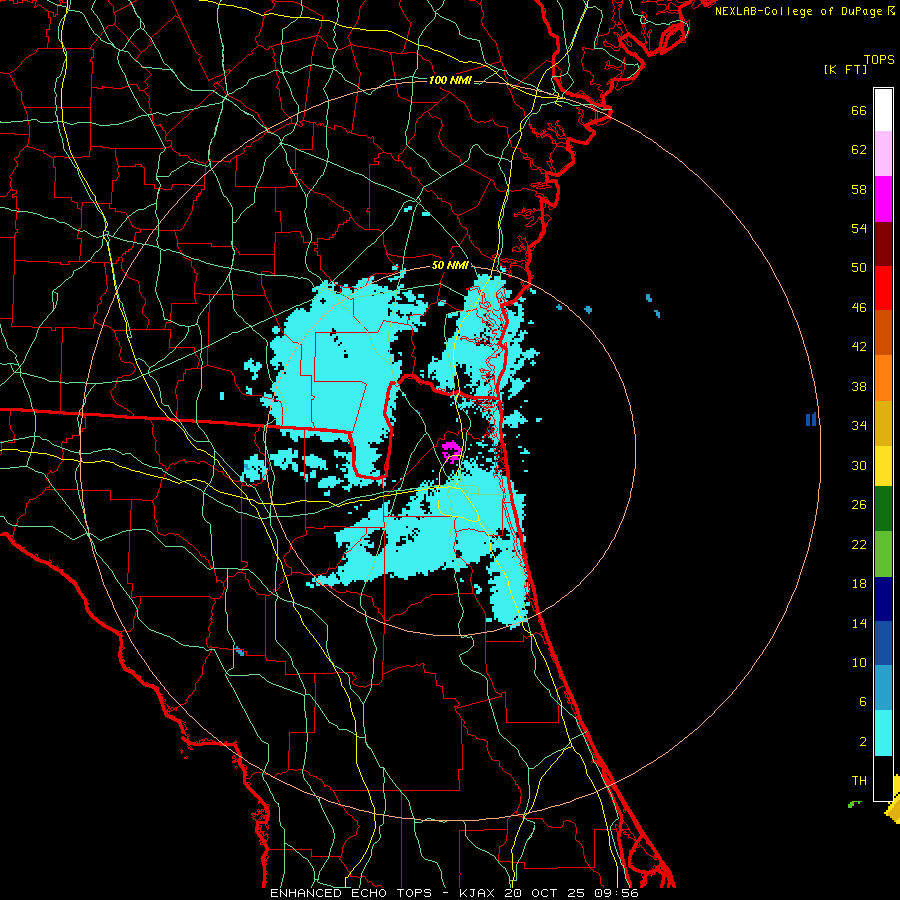The width and height of the screenshot is (900, 900).
Task: Click the dark blue echo bars at east ring edge
Action: pos(810,420)
